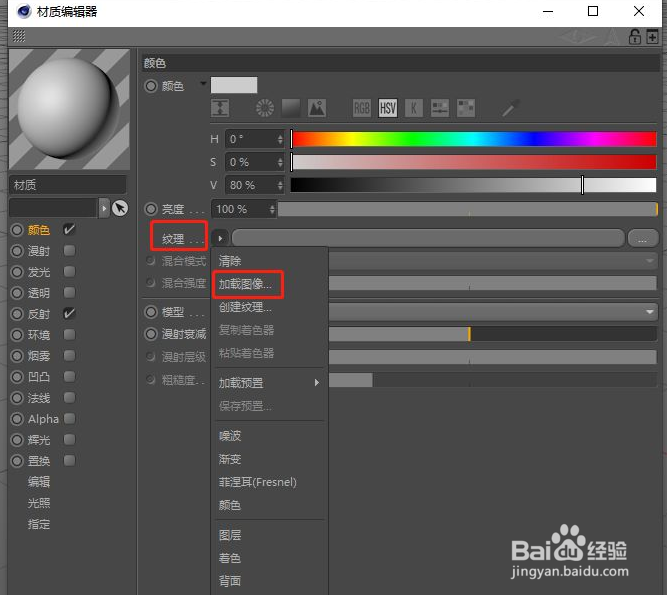The image size is (667, 595).
Task: Choose 清除 from the texture menu
Action: (230, 261)
